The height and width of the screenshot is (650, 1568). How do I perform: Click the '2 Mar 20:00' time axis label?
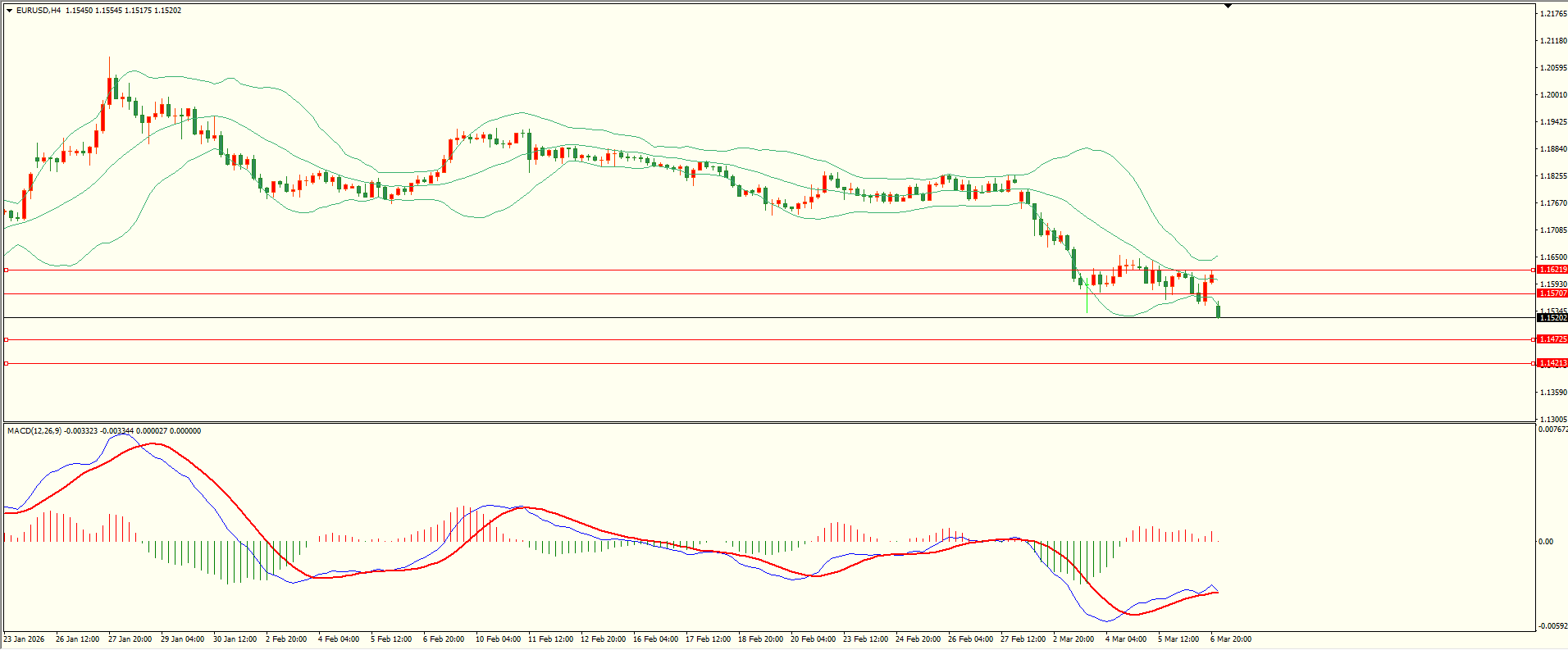click(x=1073, y=639)
